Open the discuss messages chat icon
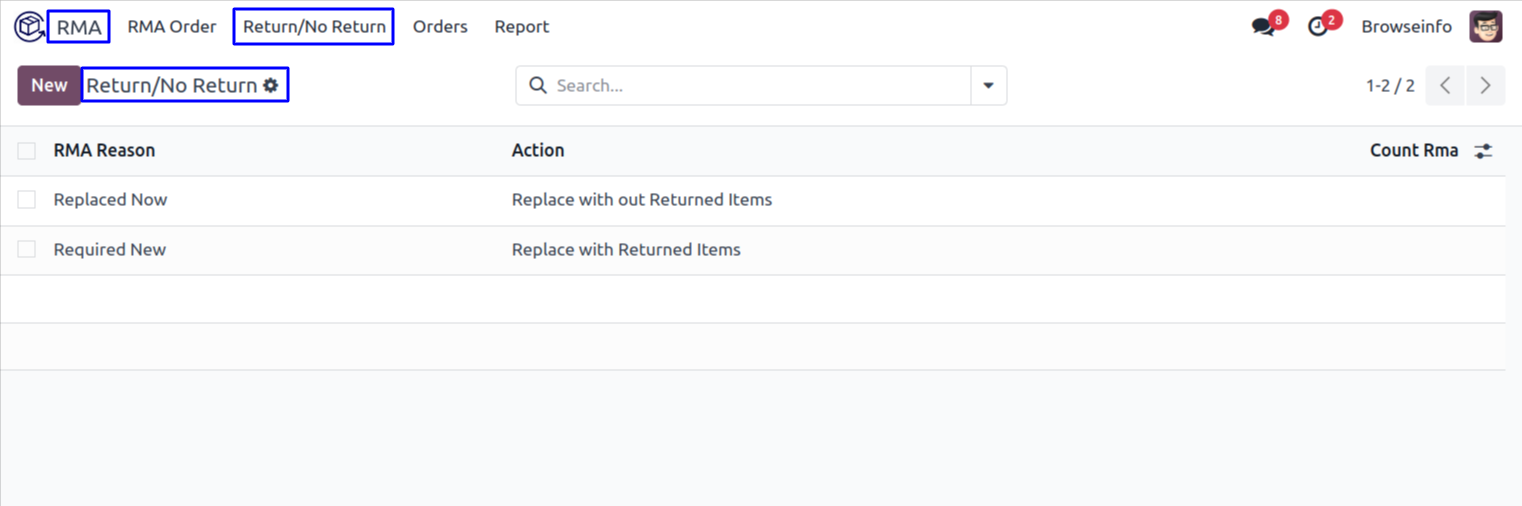This screenshot has width=1522, height=506. coord(1263,27)
